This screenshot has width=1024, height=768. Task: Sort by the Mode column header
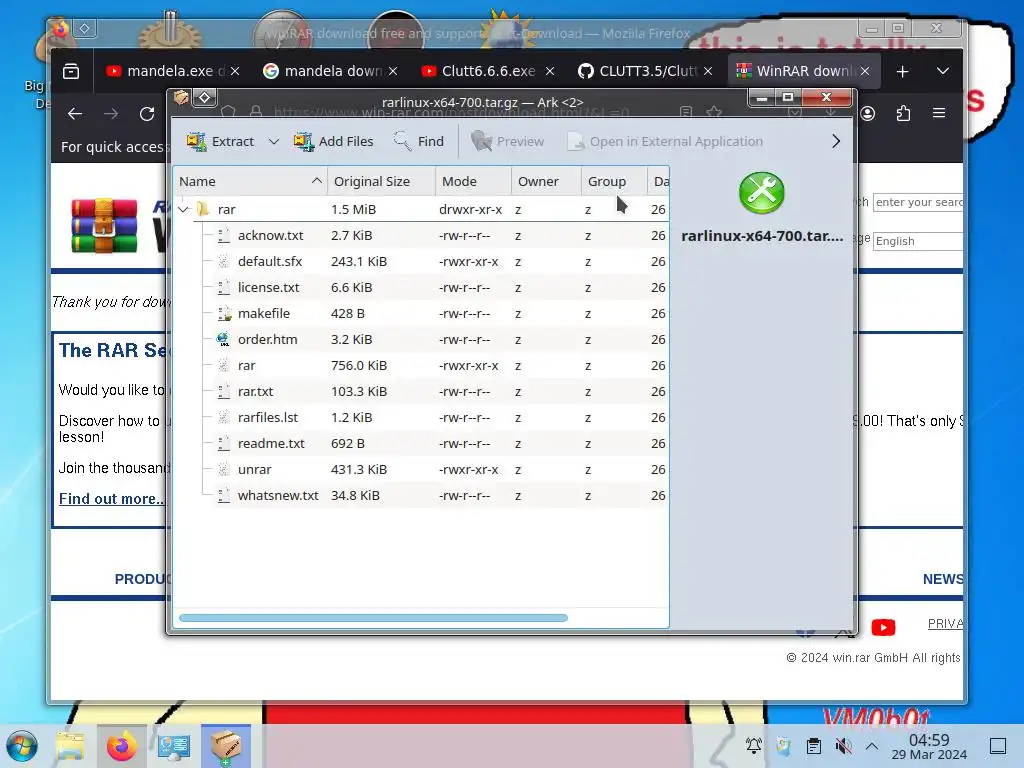(x=473, y=182)
